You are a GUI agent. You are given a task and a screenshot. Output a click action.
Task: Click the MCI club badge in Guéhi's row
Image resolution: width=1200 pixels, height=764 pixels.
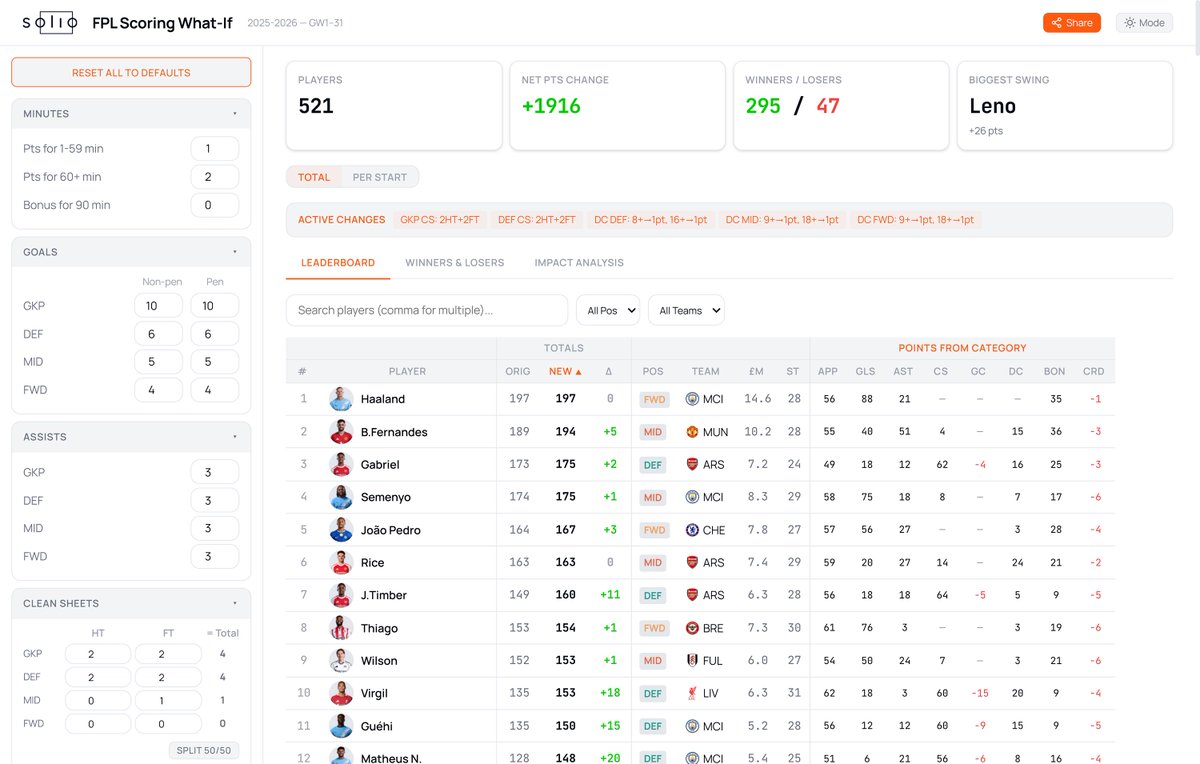pos(692,726)
